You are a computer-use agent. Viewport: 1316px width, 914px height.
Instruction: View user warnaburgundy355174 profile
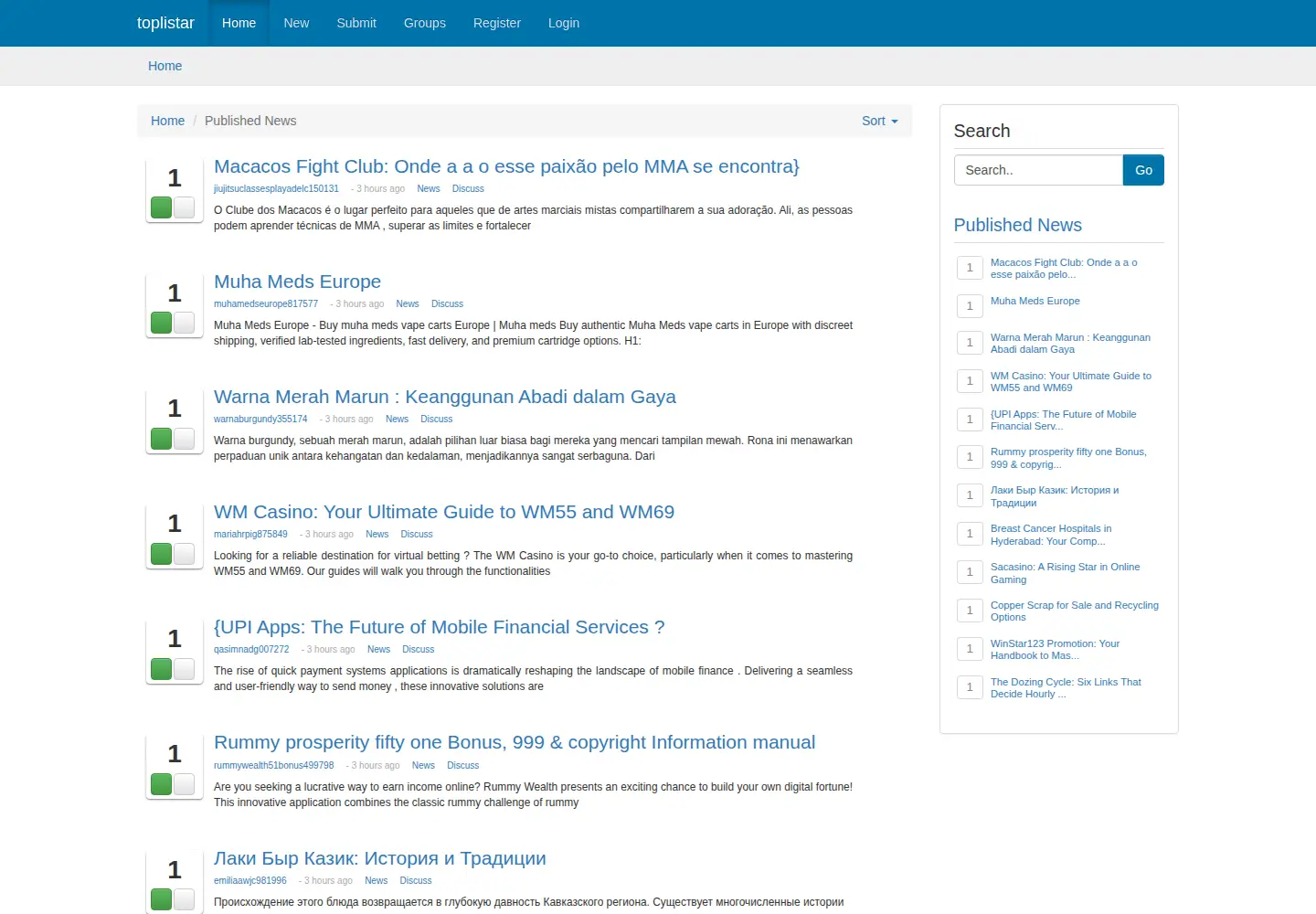point(260,419)
